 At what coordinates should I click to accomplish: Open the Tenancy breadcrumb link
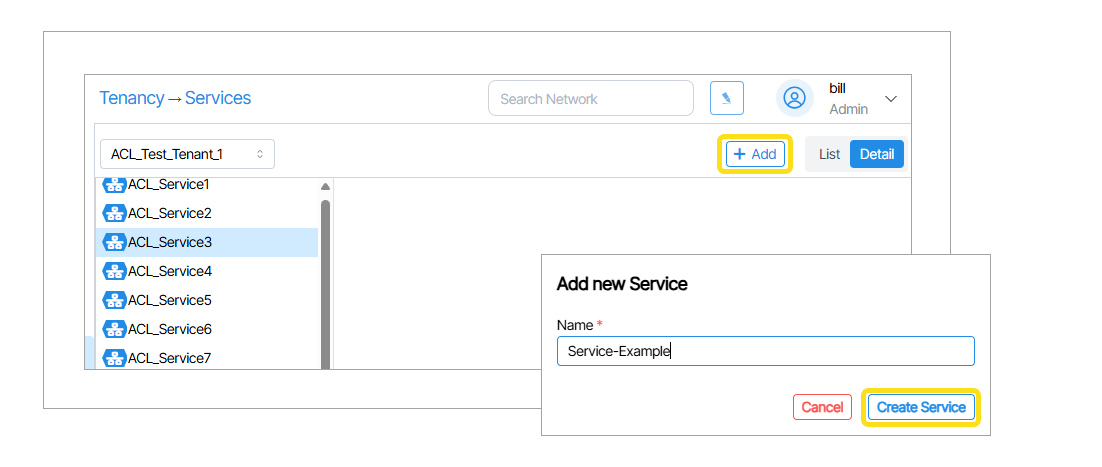click(x=131, y=98)
